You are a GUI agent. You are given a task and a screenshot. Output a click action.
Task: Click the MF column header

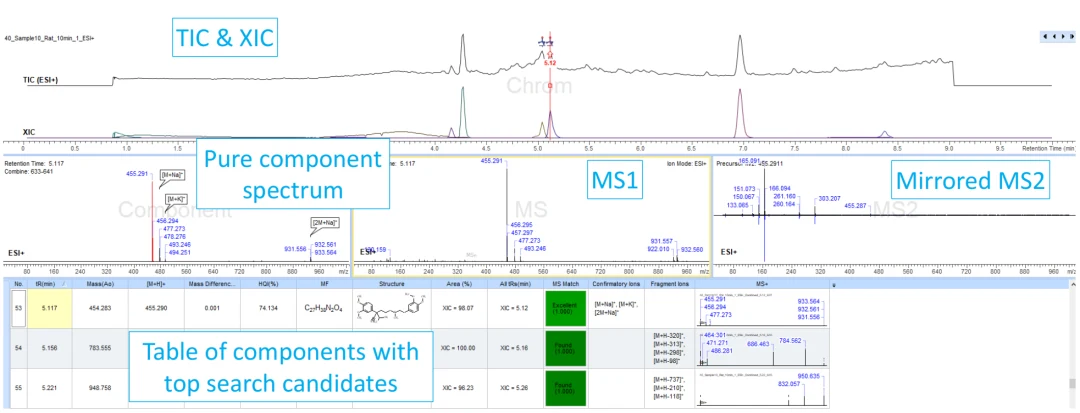coord(324,284)
